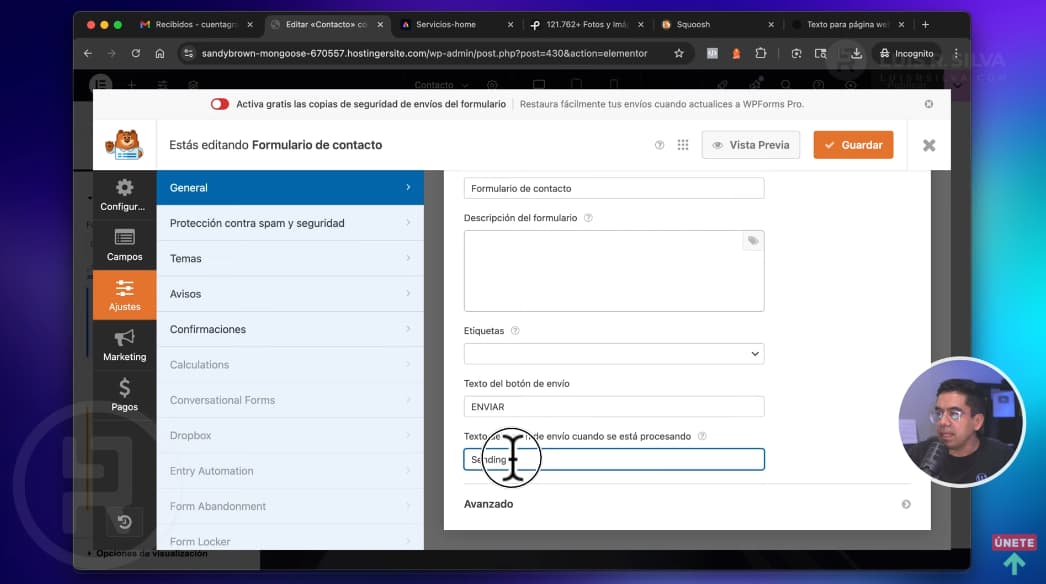1046x584 pixels.
Task: Open the Etiquetas dropdown
Action: pos(614,354)
